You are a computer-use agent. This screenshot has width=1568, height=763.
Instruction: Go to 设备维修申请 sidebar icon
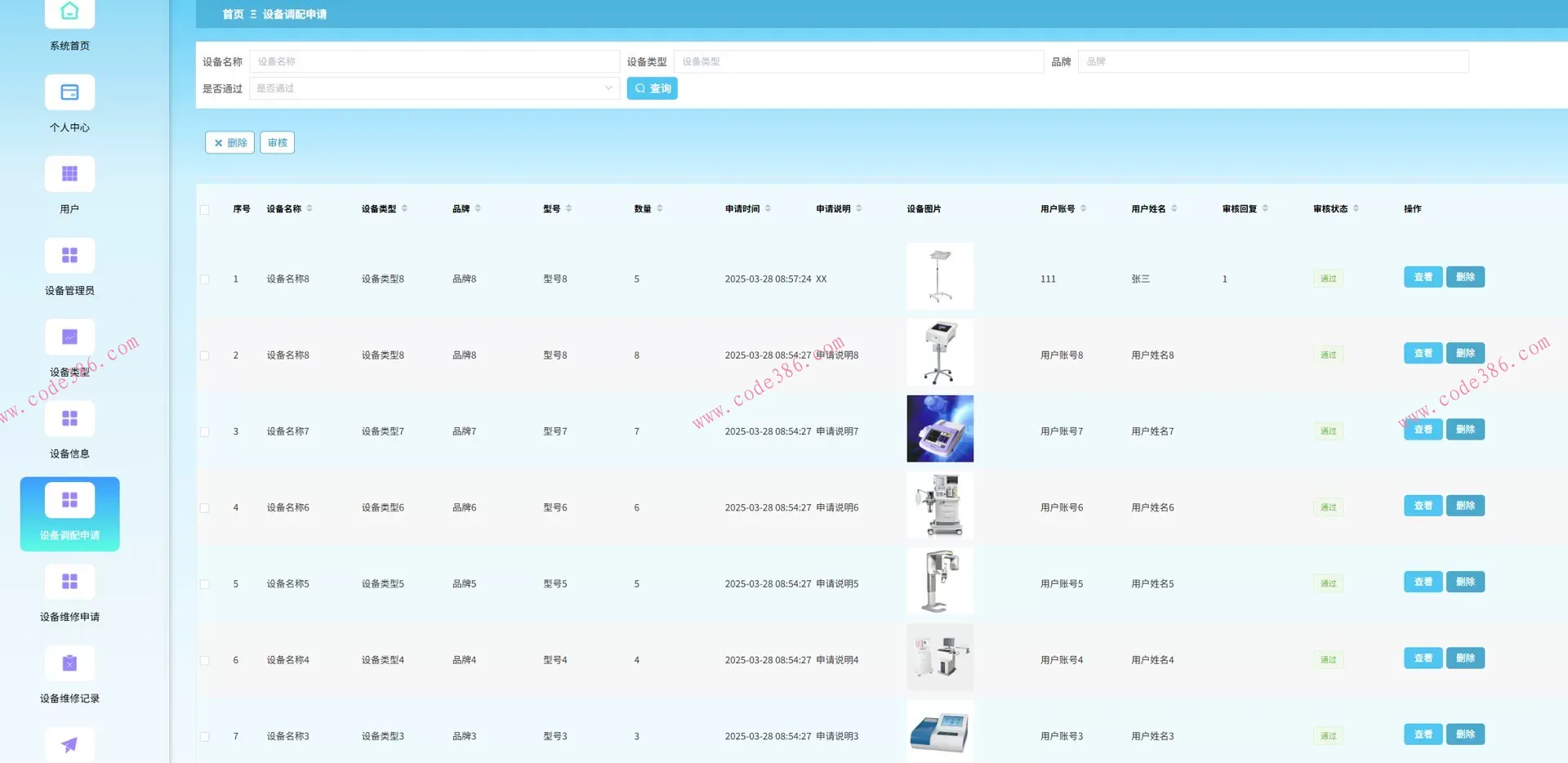point(69,582)
